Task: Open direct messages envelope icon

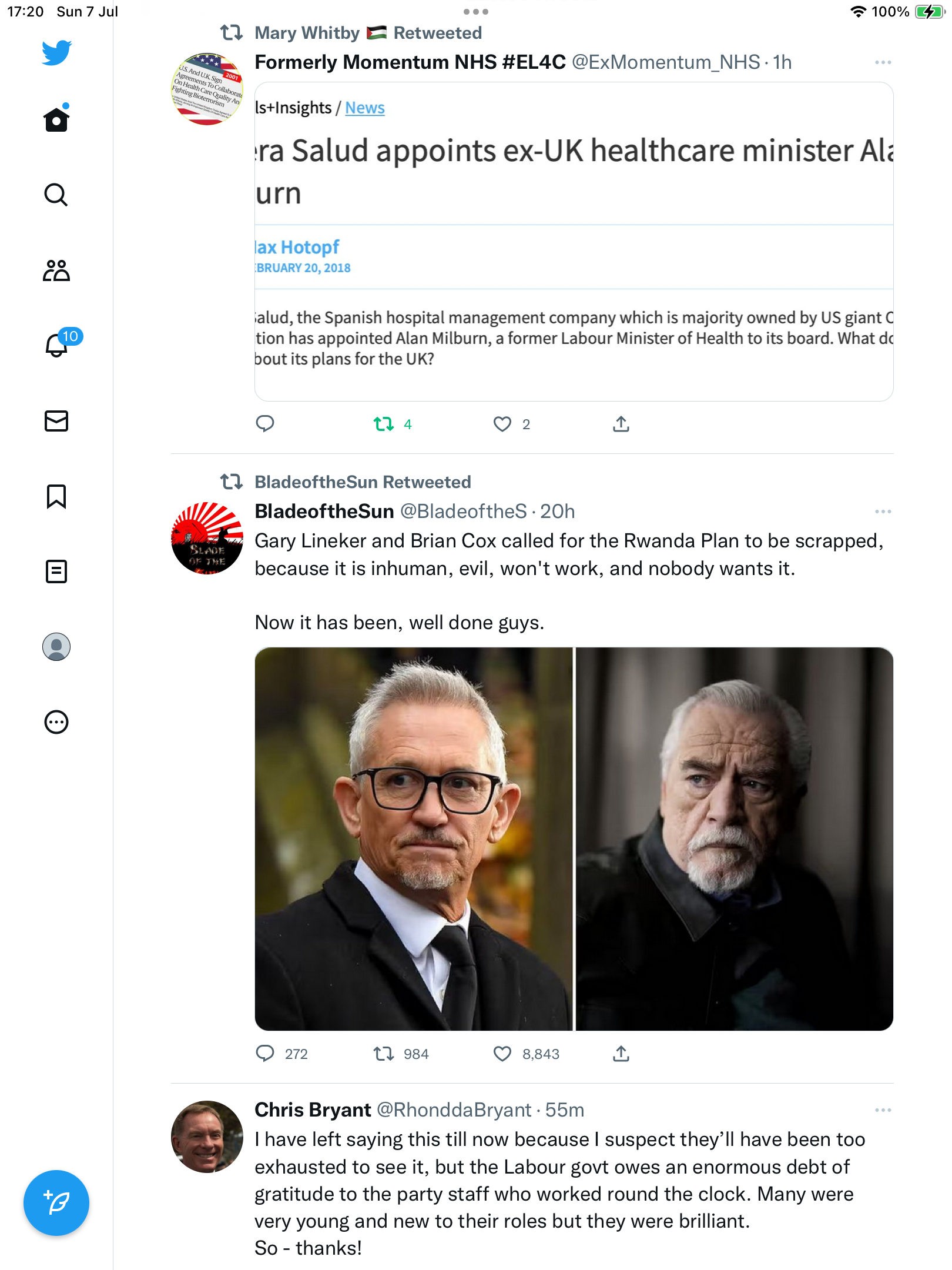Action: (56, 421)
